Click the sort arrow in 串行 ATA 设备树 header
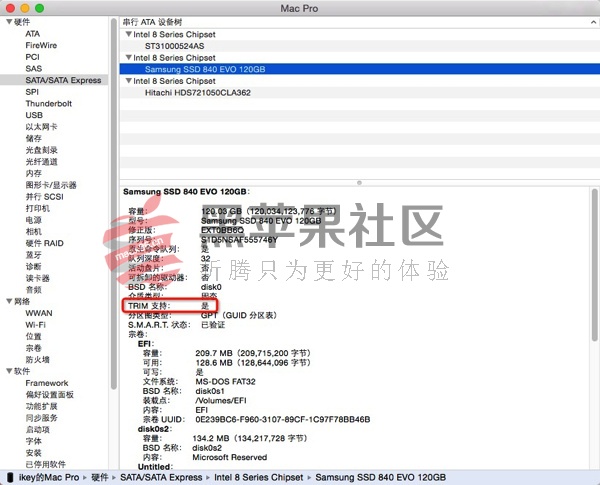 click(593, 22)
